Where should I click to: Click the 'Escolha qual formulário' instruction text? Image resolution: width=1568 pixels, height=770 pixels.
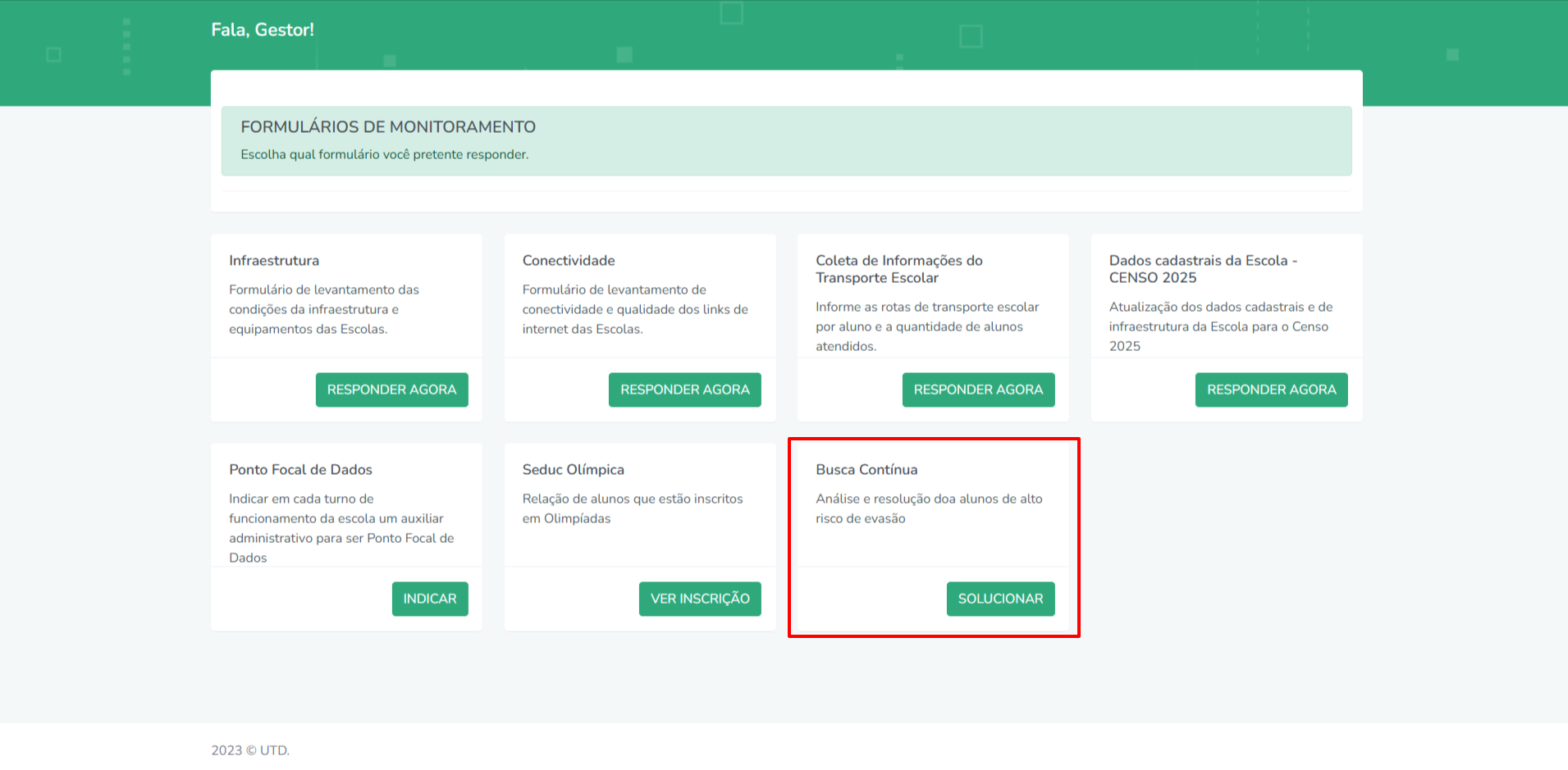pos(384,154)
